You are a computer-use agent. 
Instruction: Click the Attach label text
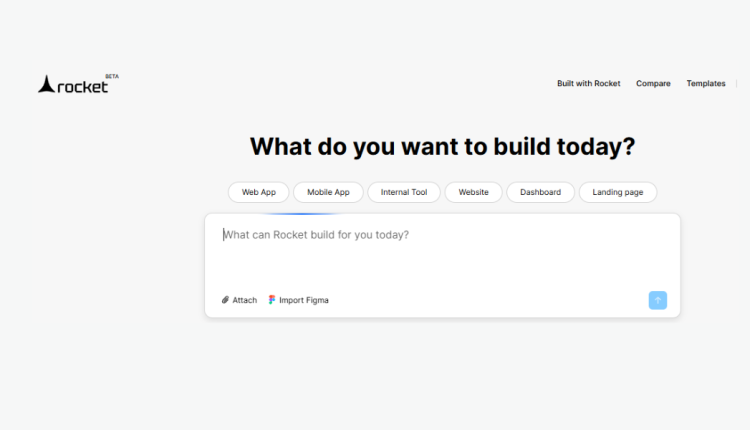coord(245,300)
